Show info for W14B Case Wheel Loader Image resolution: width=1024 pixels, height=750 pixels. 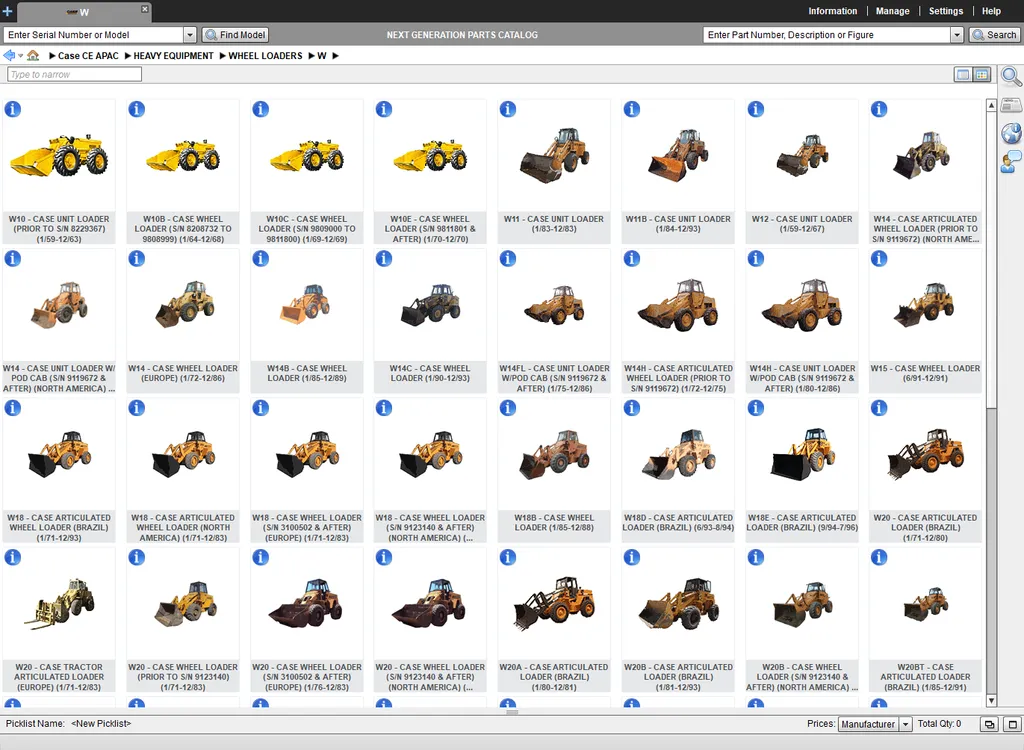(x=261, y=259)
